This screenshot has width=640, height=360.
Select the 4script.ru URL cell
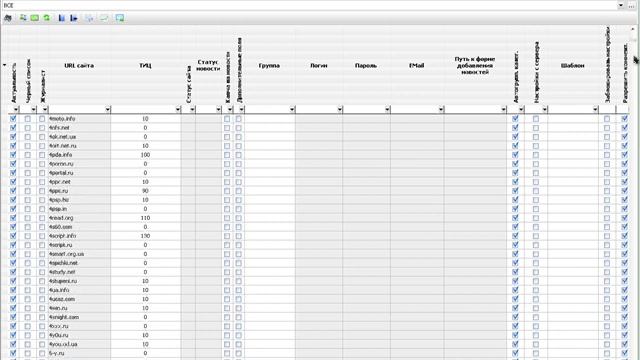(79, 245)
